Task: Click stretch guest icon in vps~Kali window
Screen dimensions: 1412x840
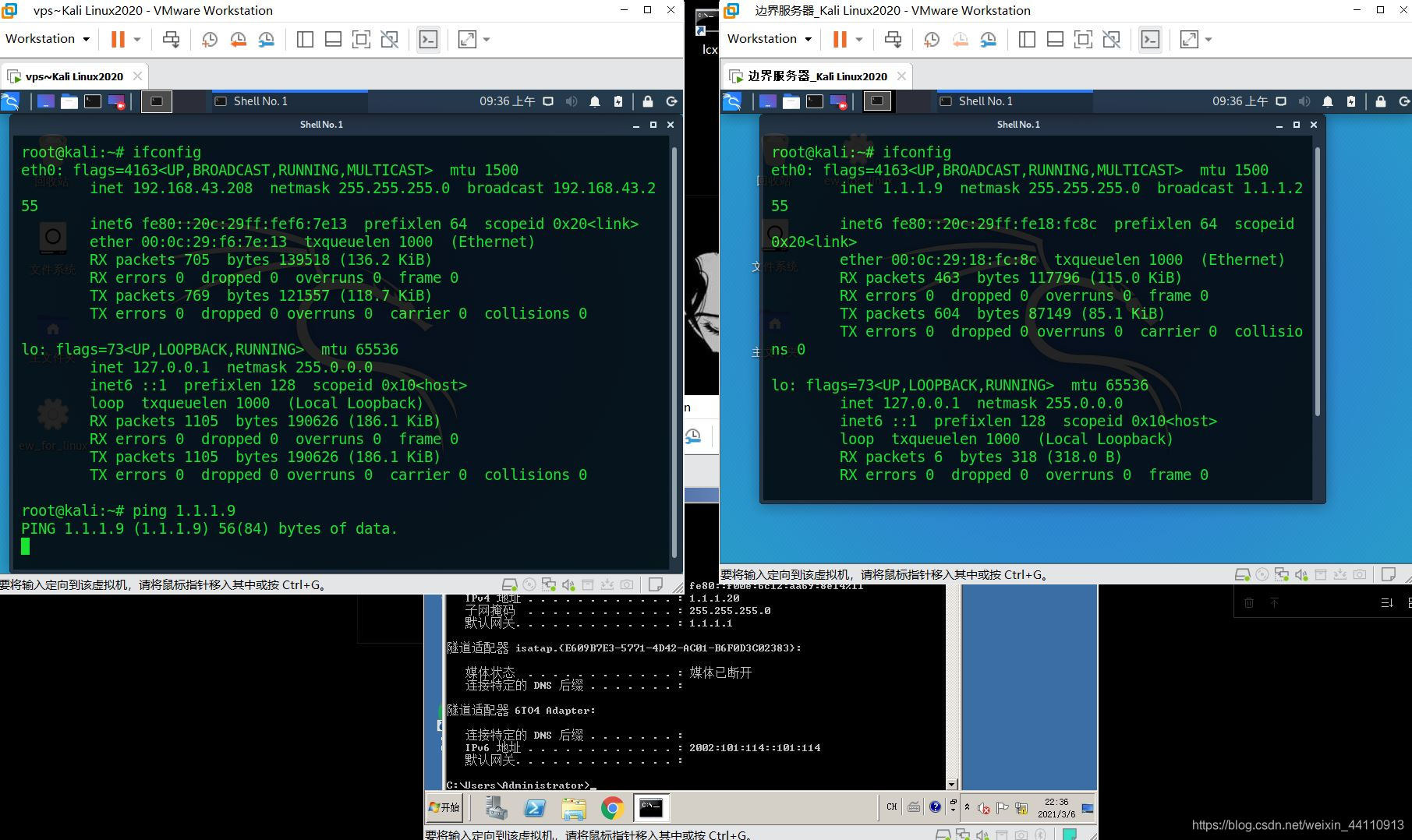Action: pos(467,39)
